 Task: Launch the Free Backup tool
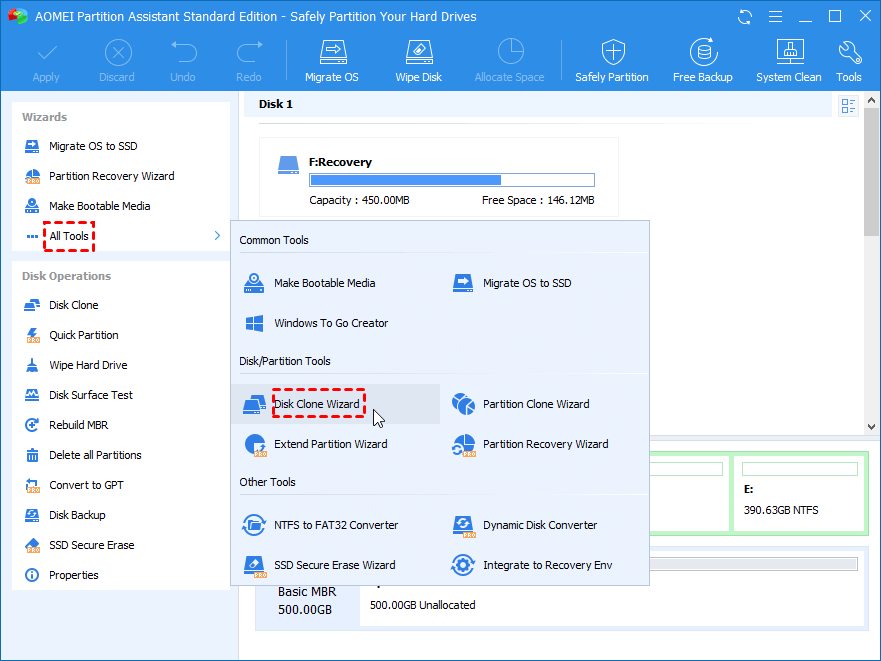(702, 60)
